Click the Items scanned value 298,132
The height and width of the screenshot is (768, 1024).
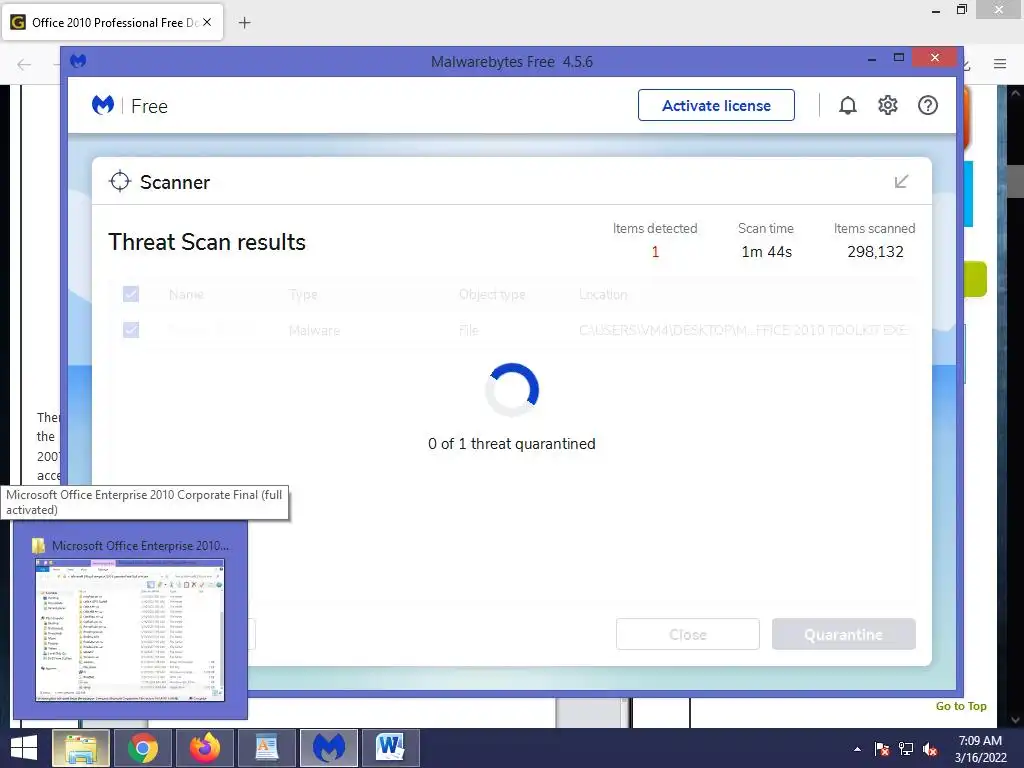(875, 252)
